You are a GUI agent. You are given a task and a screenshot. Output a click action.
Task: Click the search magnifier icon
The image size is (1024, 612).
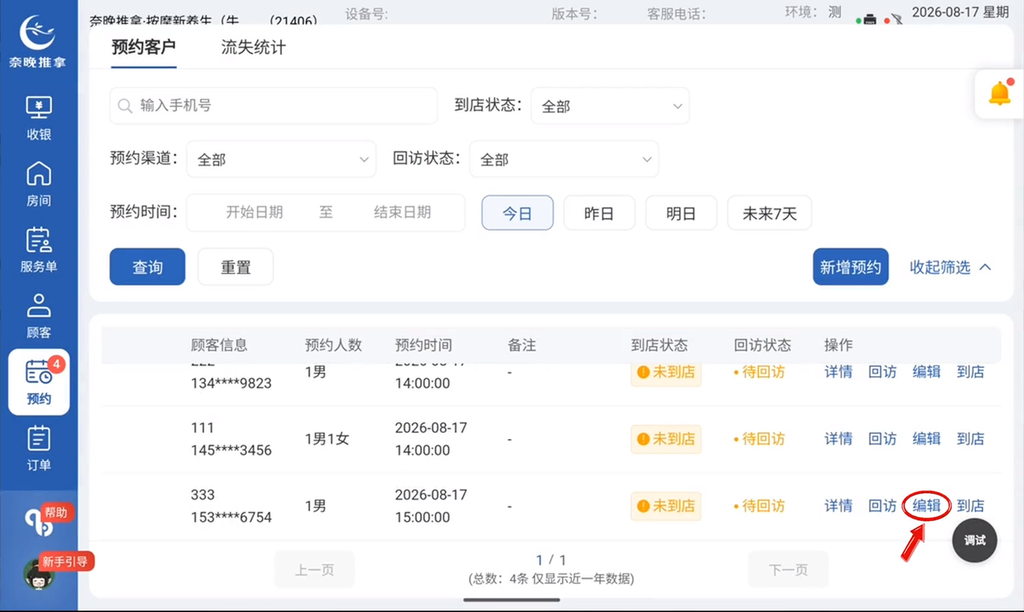pos(125,106)
